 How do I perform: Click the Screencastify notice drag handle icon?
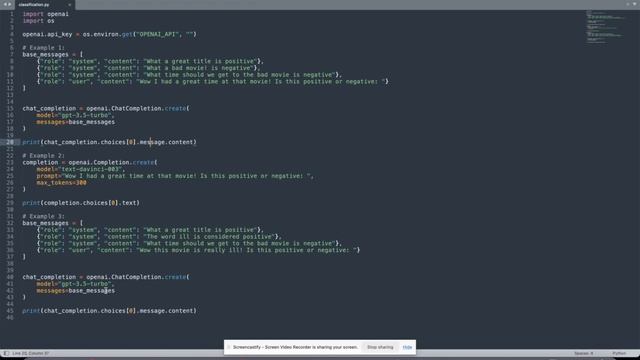[229, 347]
